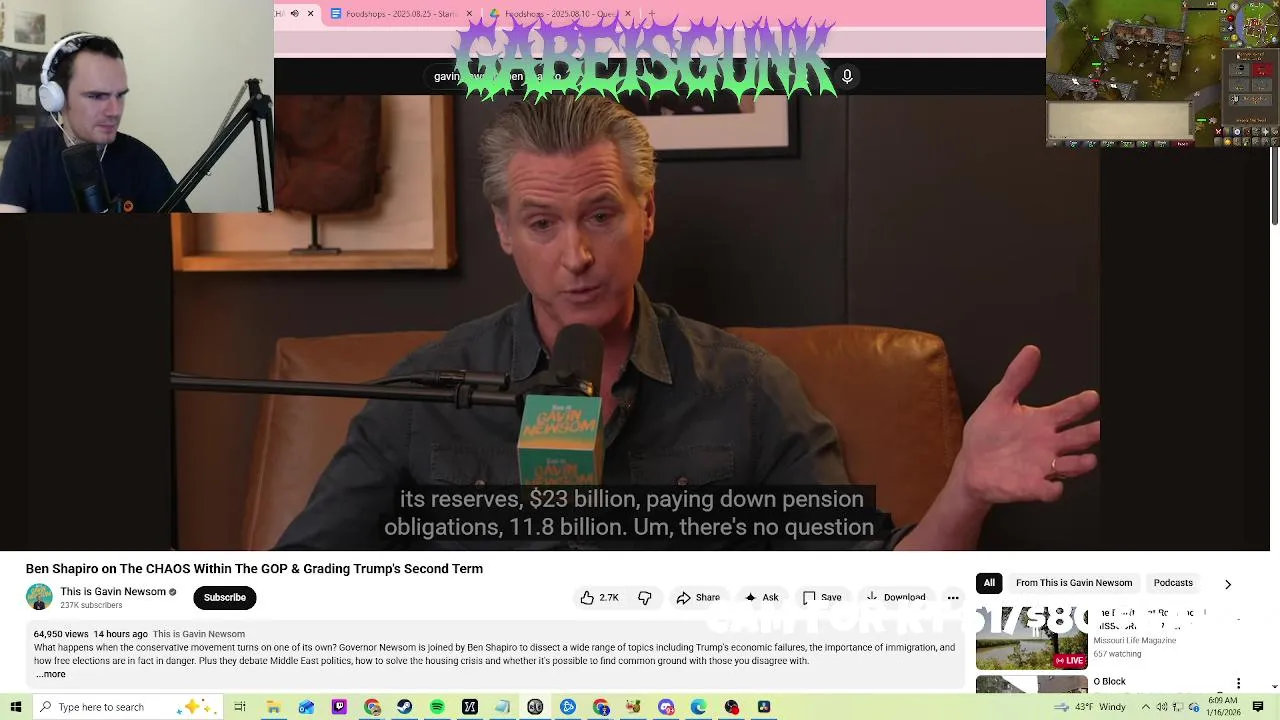Select From This is Gavin Newsom chip

pyautogui.click(x=1074, y=583)
